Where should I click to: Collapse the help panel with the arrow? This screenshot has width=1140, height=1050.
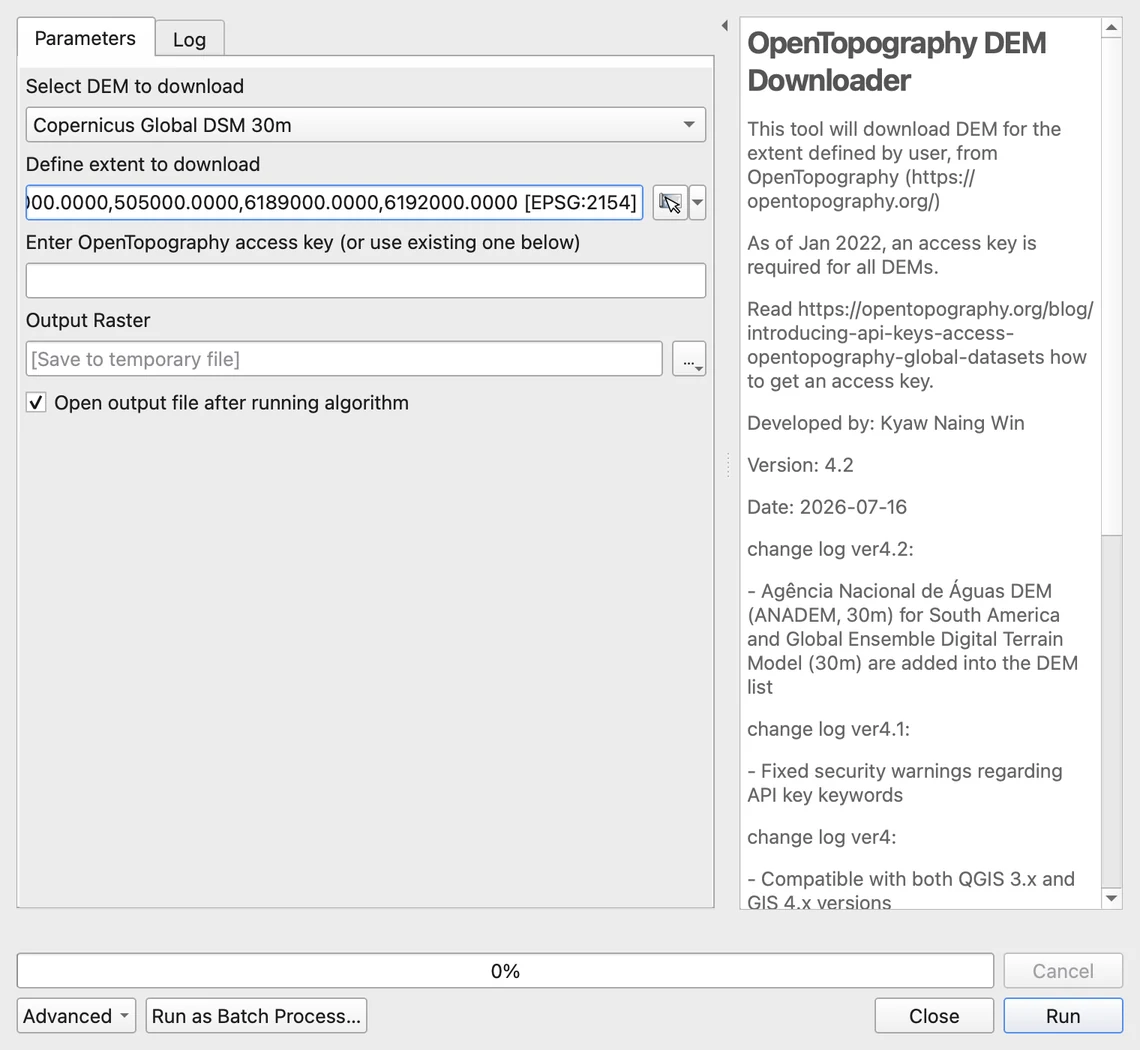click(724, 25)
